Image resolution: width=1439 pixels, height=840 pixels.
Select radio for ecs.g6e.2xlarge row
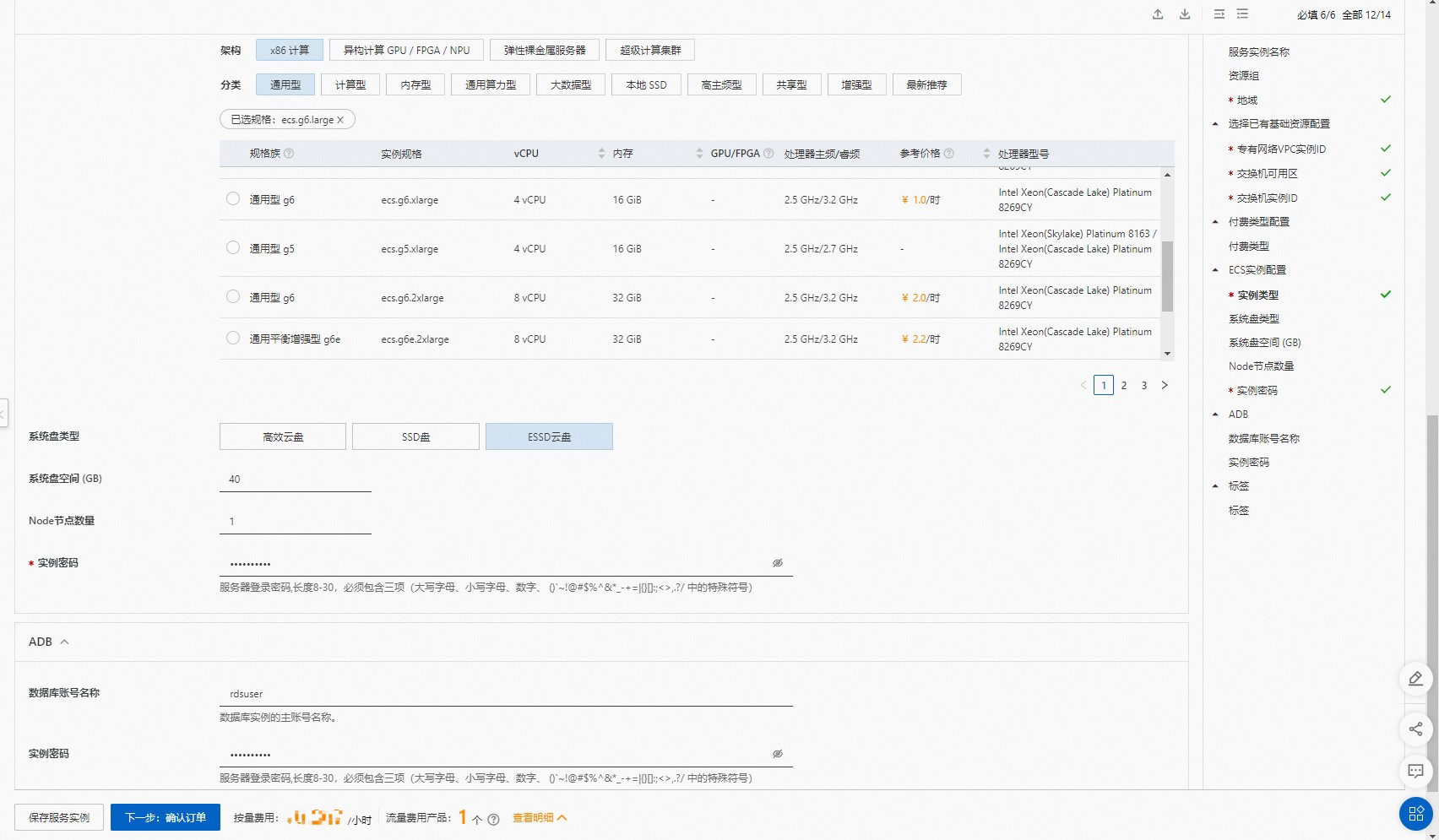point(233,338)
